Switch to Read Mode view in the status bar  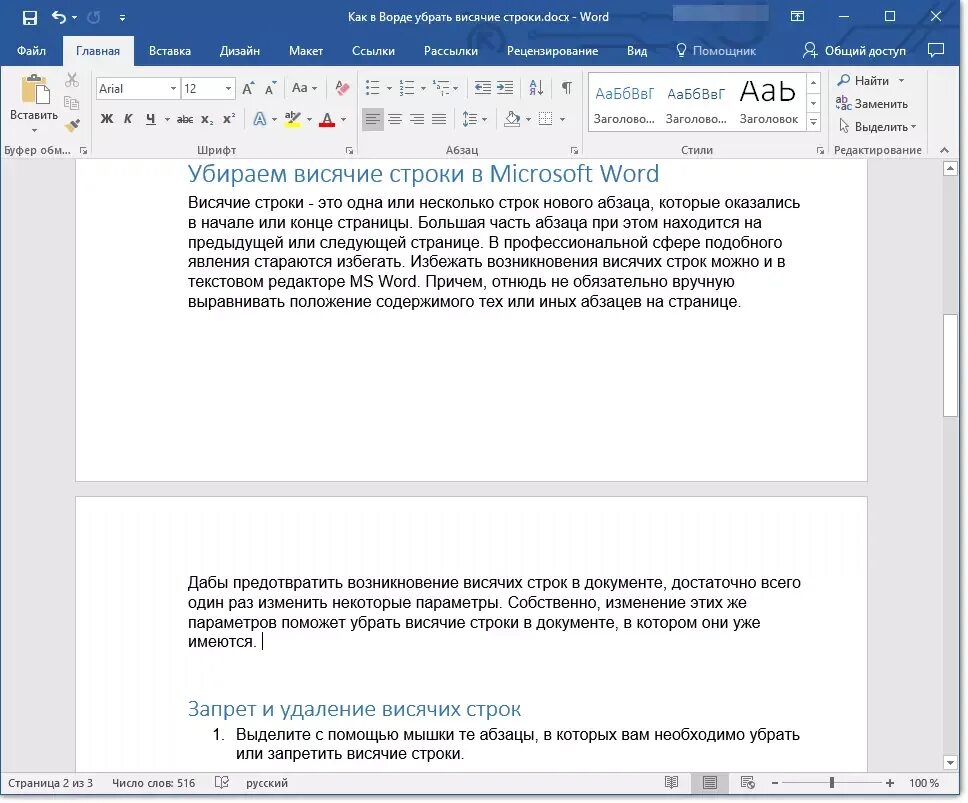(672, 783)
